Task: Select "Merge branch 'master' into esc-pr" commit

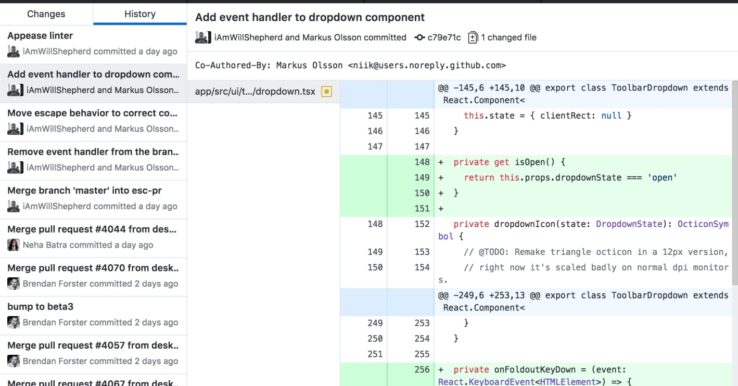Action: click(93, 199)
